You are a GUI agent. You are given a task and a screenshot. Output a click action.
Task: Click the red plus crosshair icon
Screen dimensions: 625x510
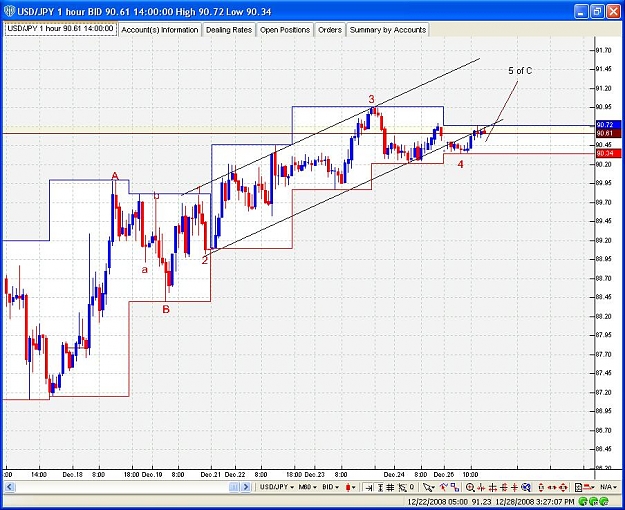[515, 487]
